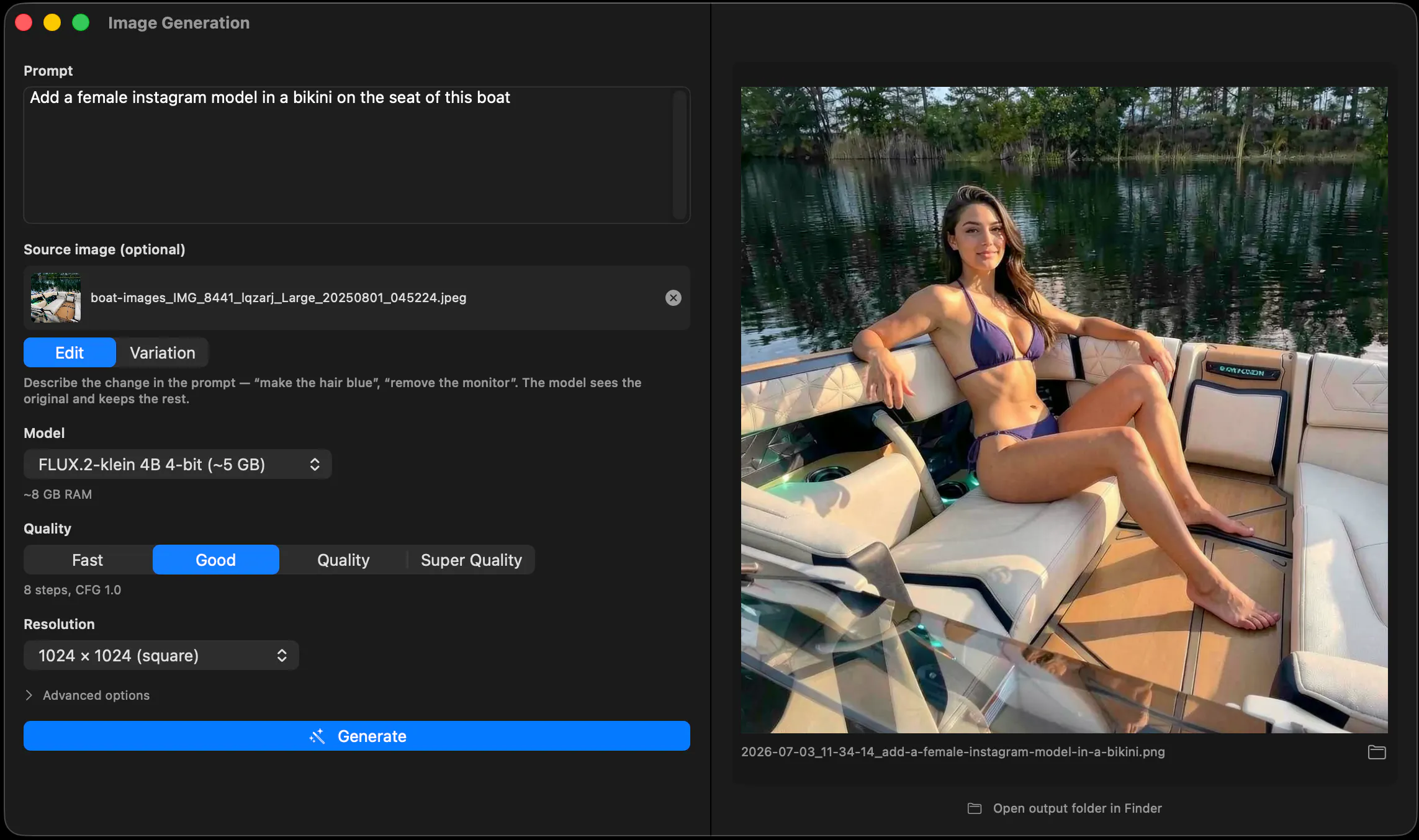Click the boat source image thumbnail
This screenshot has width=1419, height=840.
[56, 298]
